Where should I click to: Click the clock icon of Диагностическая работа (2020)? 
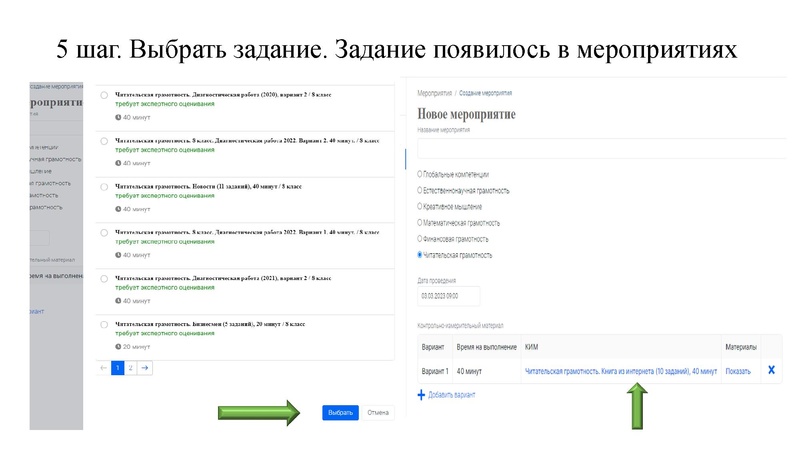pyautogui.click(x=118, y=117)
